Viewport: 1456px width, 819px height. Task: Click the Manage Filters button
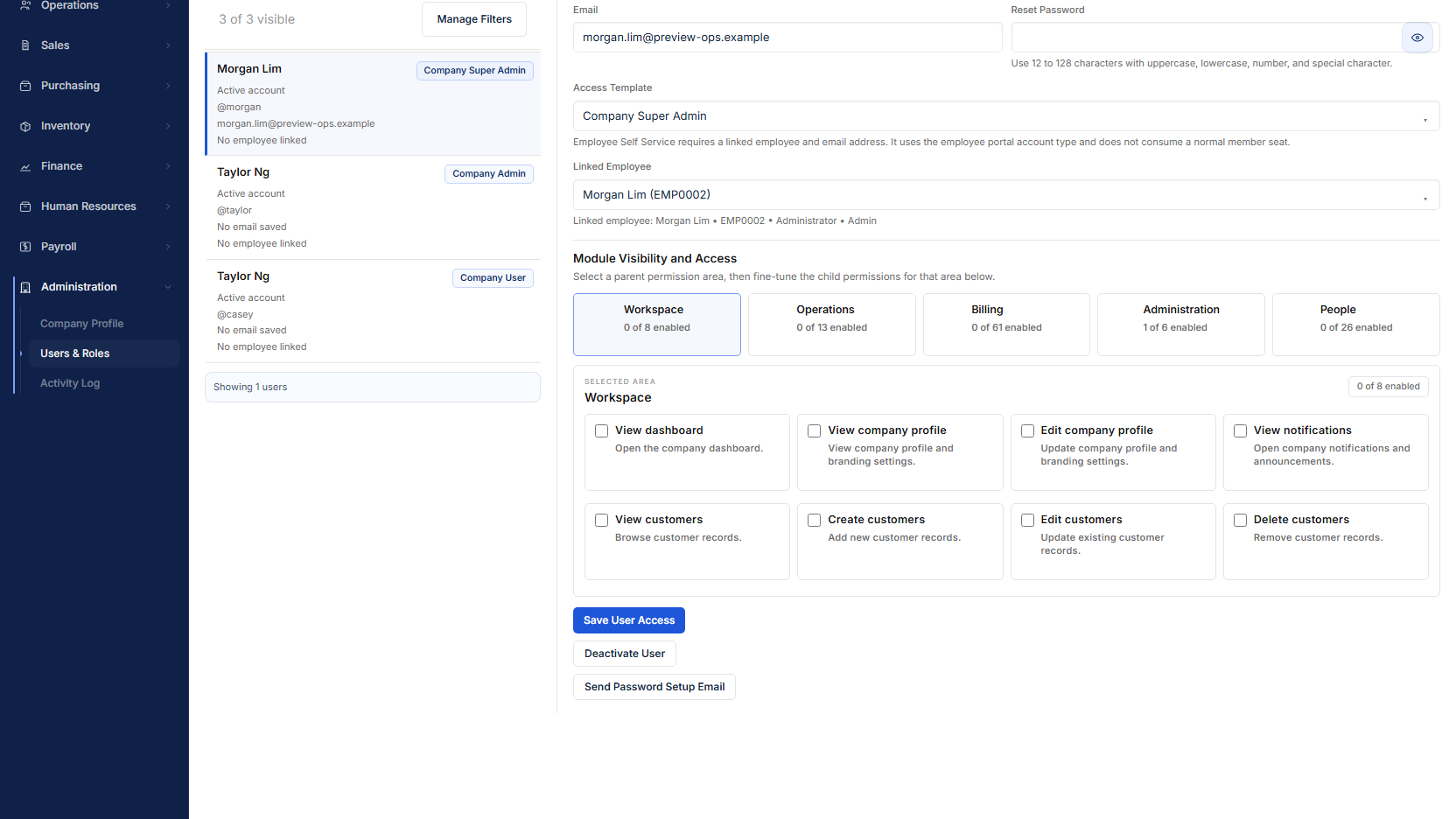tap(474, 19)
